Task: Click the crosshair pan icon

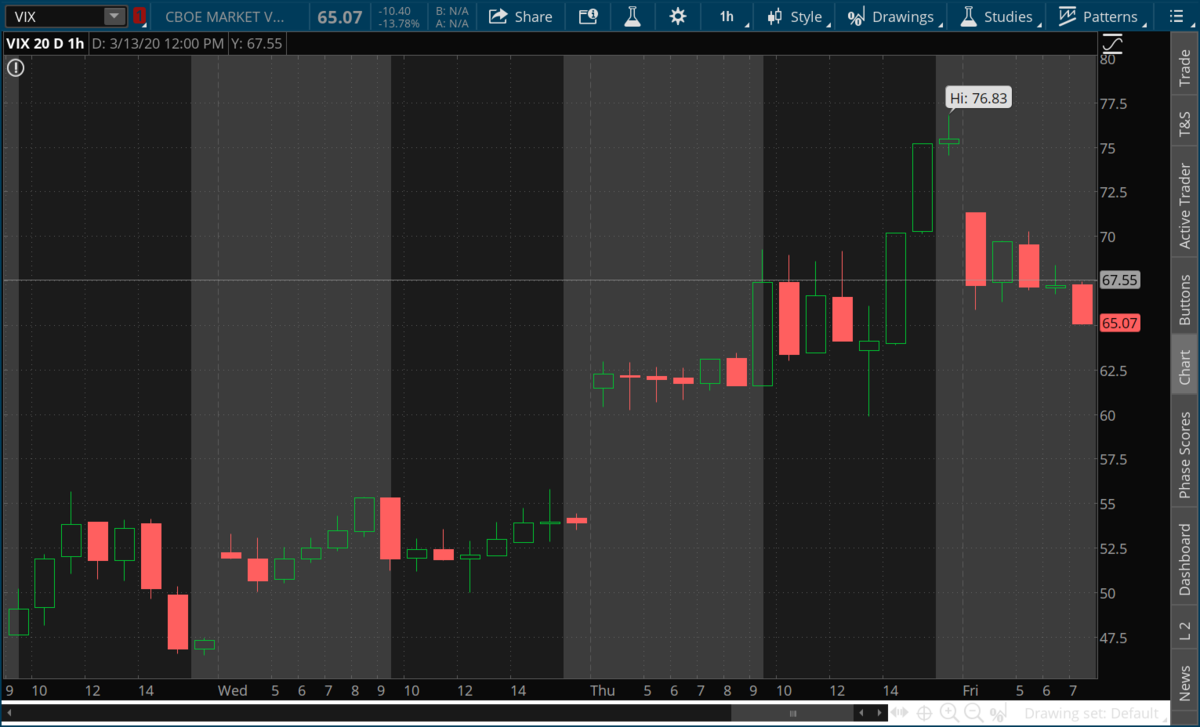Action: [x=924, y=713]
